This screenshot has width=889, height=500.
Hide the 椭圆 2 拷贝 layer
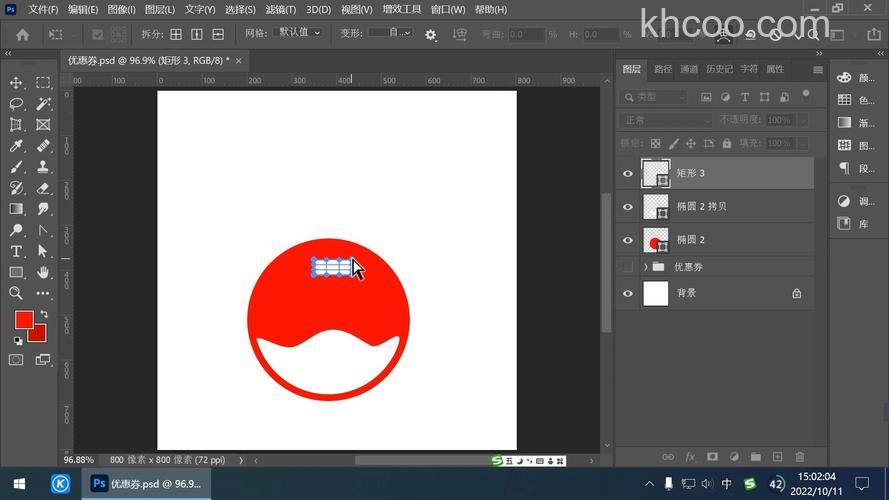click(628, 207)
